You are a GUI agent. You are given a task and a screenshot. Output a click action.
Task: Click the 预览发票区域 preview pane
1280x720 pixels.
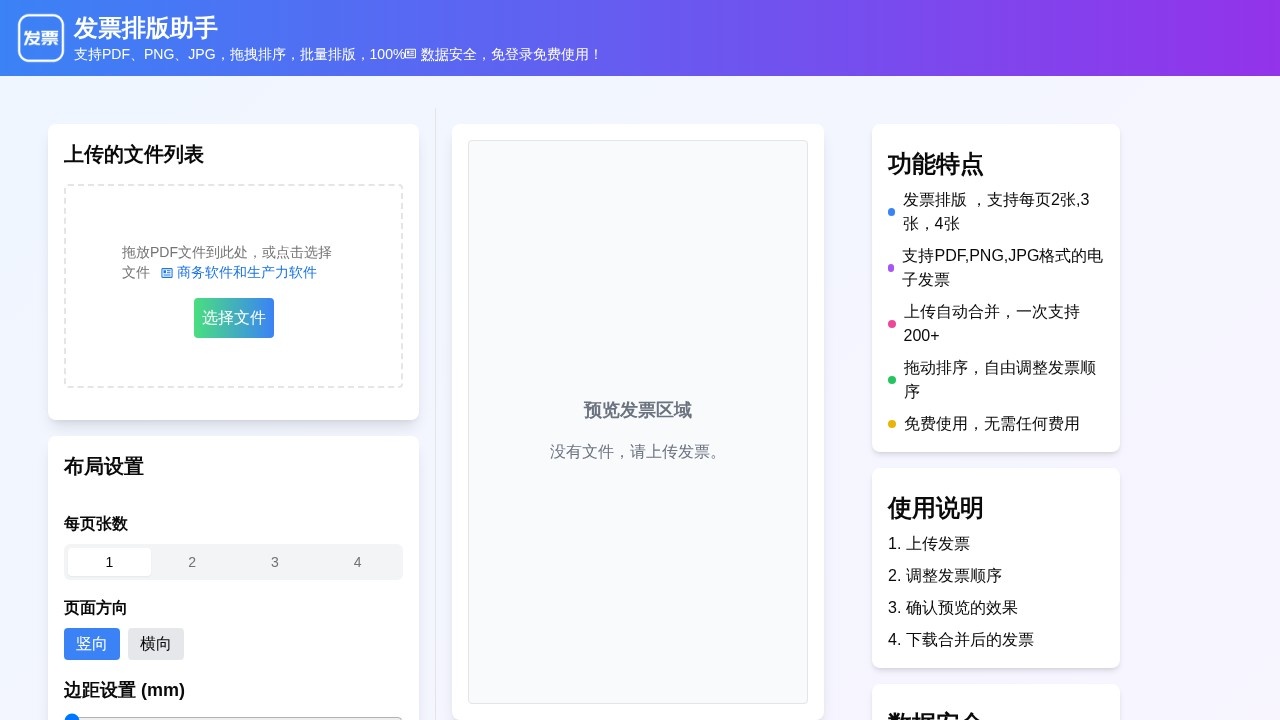point(638,422)
